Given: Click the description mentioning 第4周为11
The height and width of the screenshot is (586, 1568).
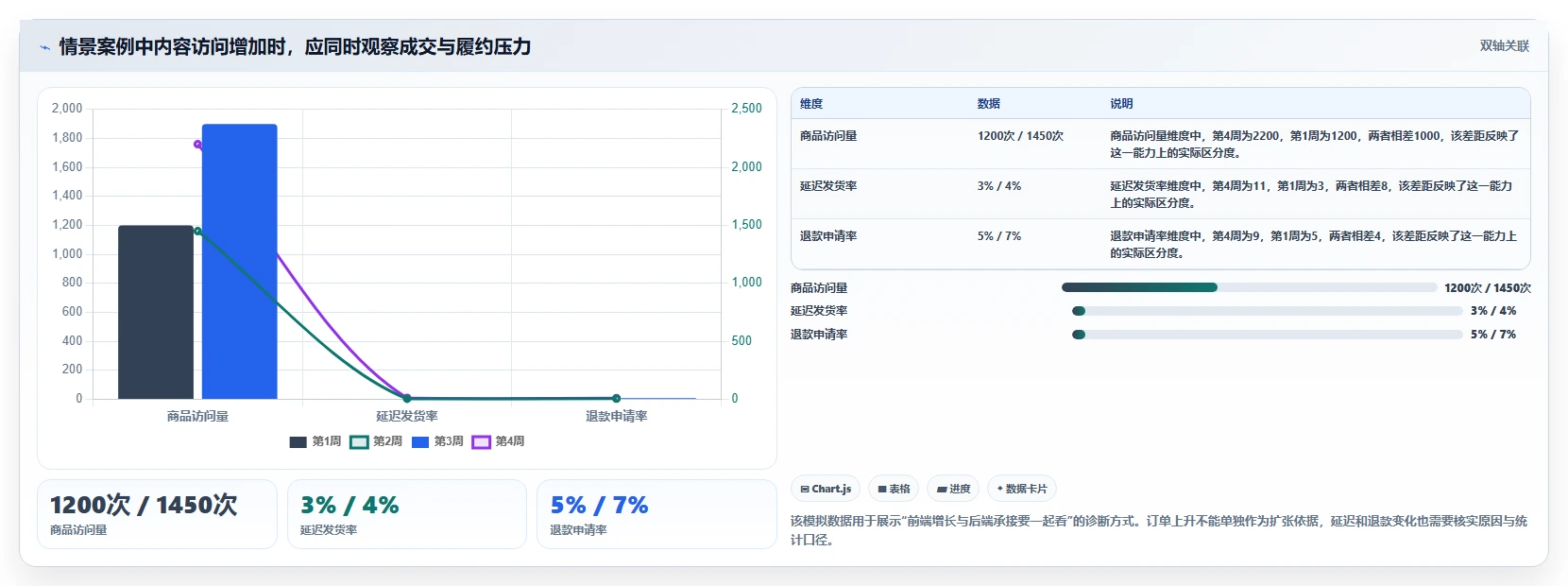Looking at the screenshot, I should (x=1312, y=195).
